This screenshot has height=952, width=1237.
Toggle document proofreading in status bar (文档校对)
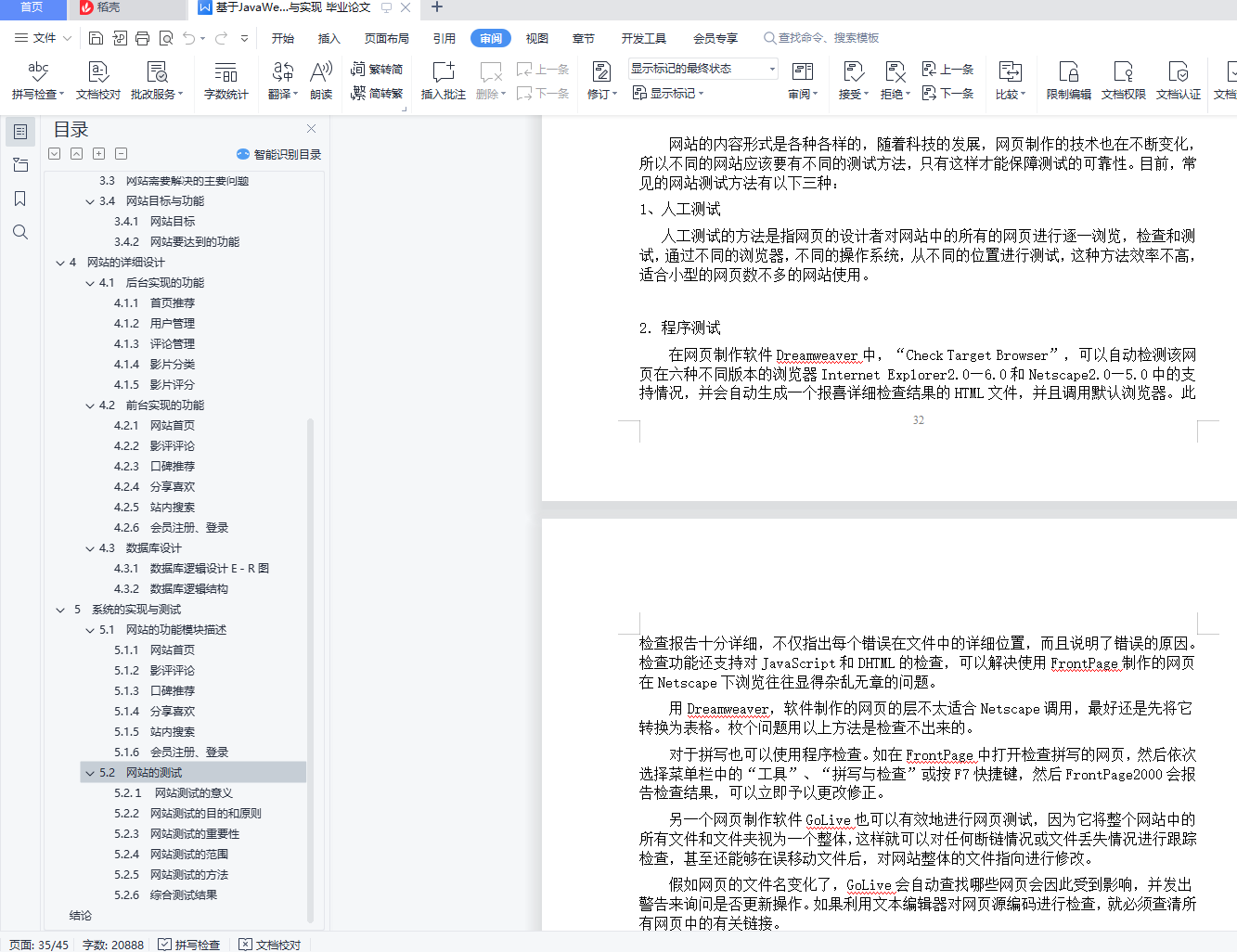[270, 945]
